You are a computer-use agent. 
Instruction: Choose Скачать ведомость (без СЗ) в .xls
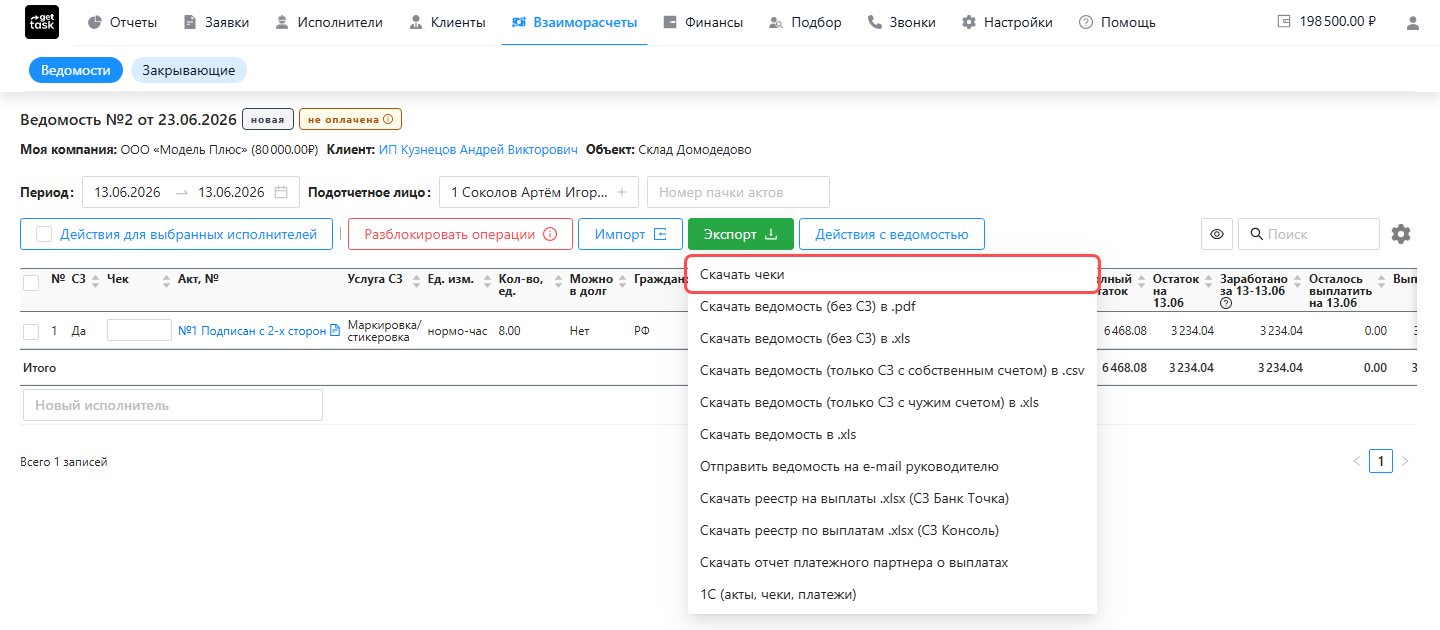pos(892,338)
